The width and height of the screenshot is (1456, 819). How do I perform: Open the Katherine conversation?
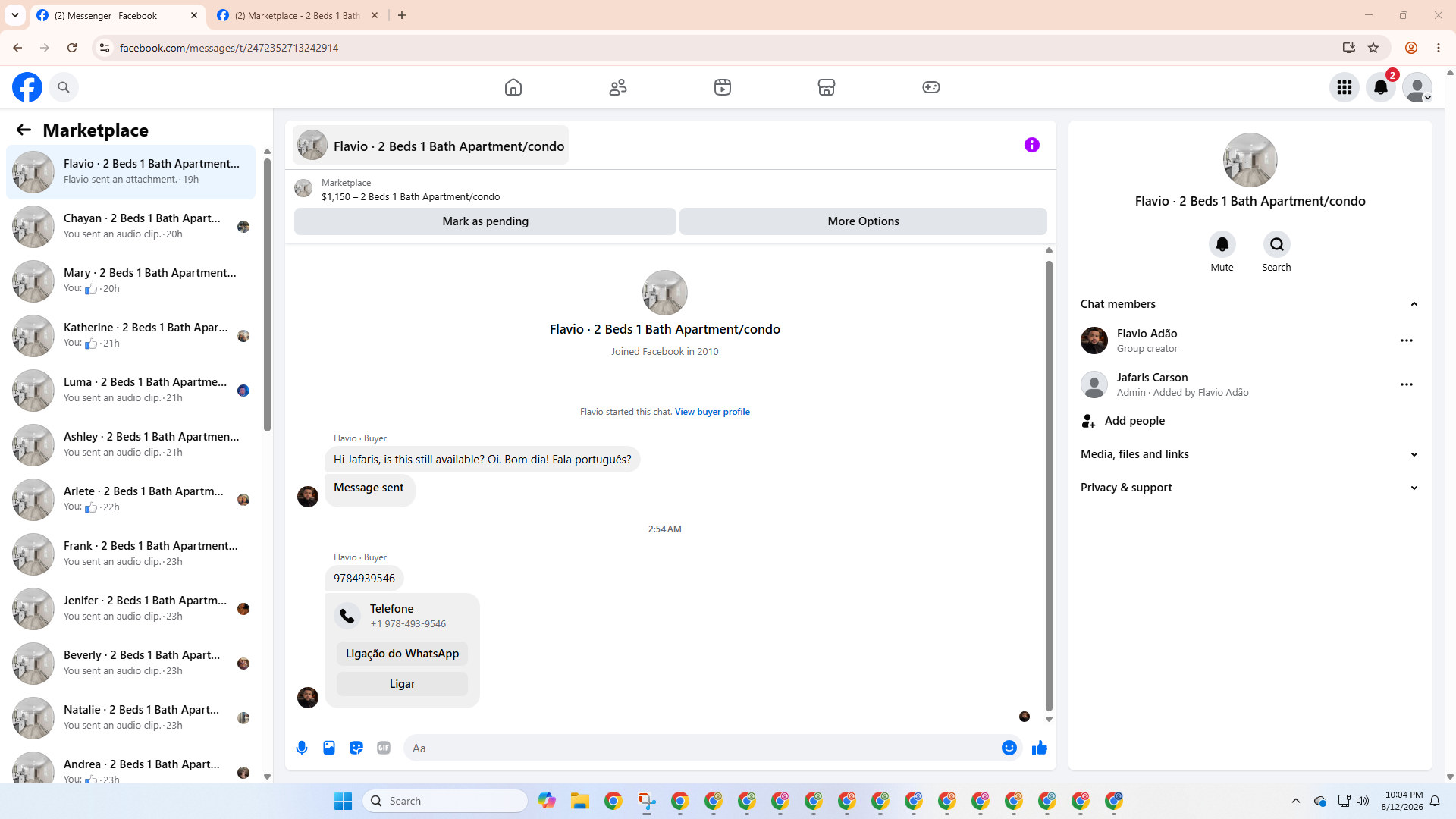[x=131, y=335]
